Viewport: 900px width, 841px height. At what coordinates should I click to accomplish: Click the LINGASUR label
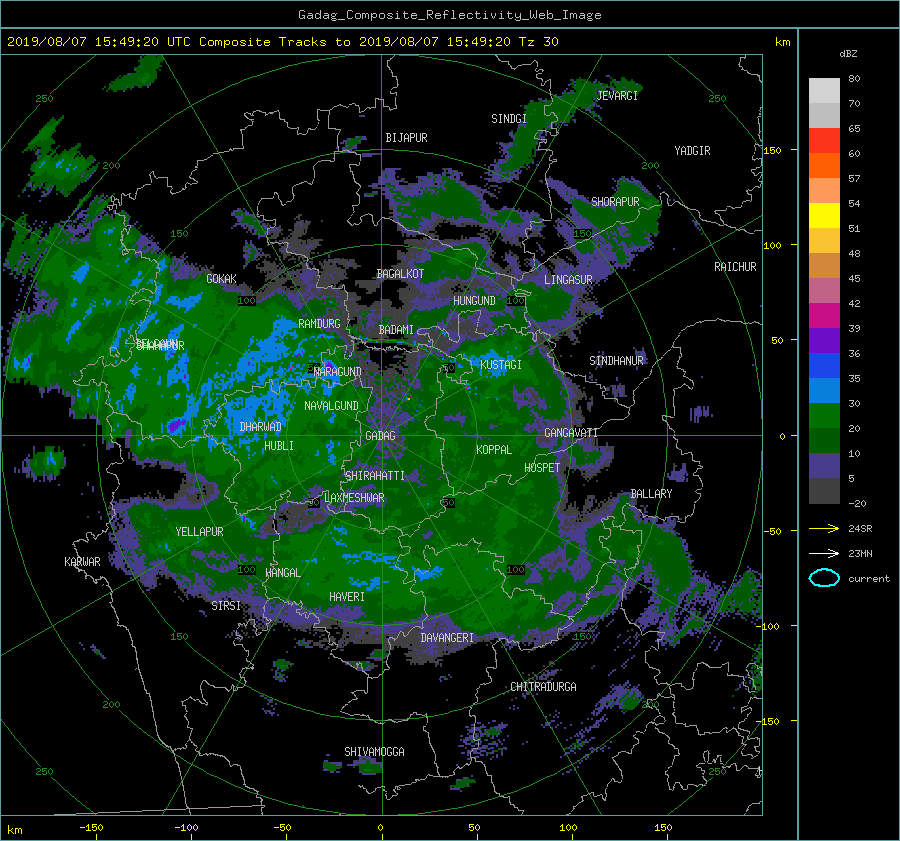(568, 280)
